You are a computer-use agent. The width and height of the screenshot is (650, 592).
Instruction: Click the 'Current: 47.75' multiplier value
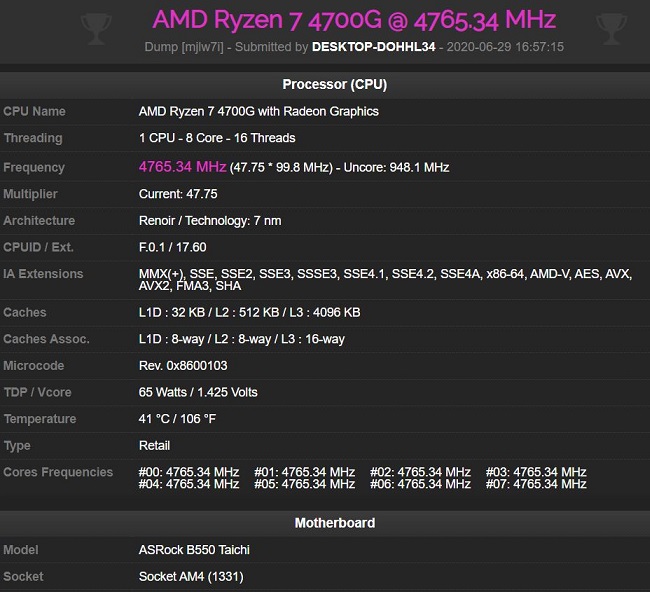point(178,194)
